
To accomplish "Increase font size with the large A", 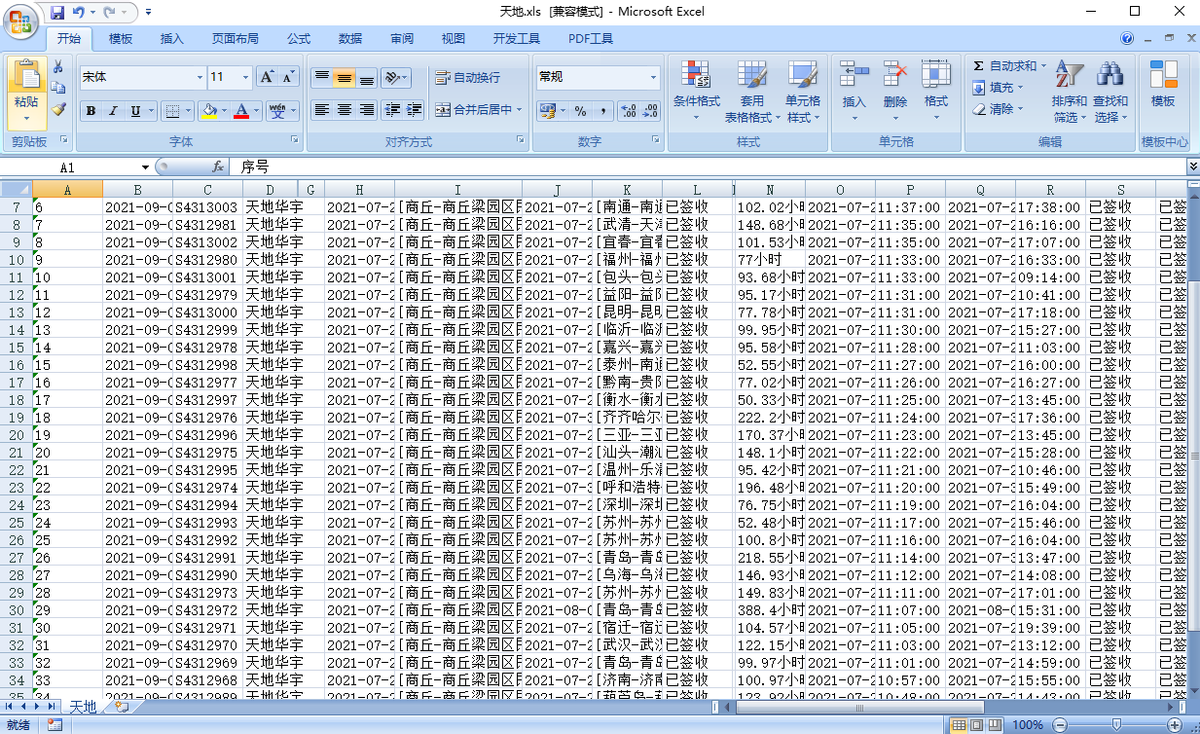I will coord(267,77).
